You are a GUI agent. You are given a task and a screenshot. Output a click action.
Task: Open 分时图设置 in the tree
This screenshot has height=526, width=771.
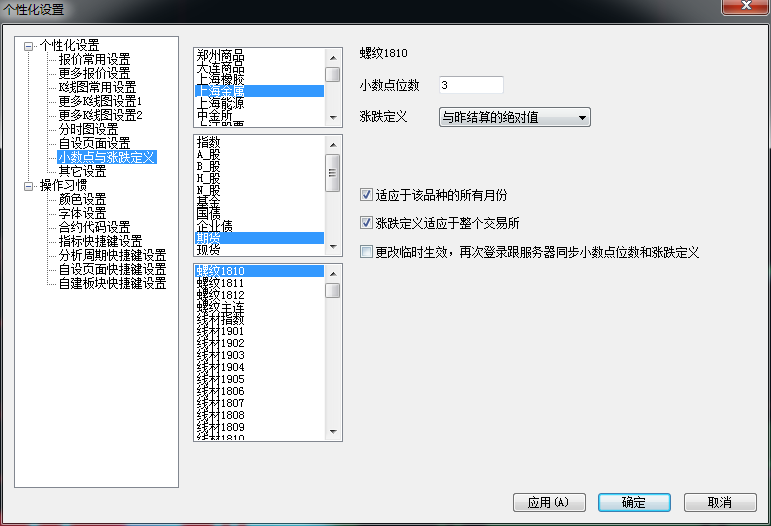click(88, 129)
